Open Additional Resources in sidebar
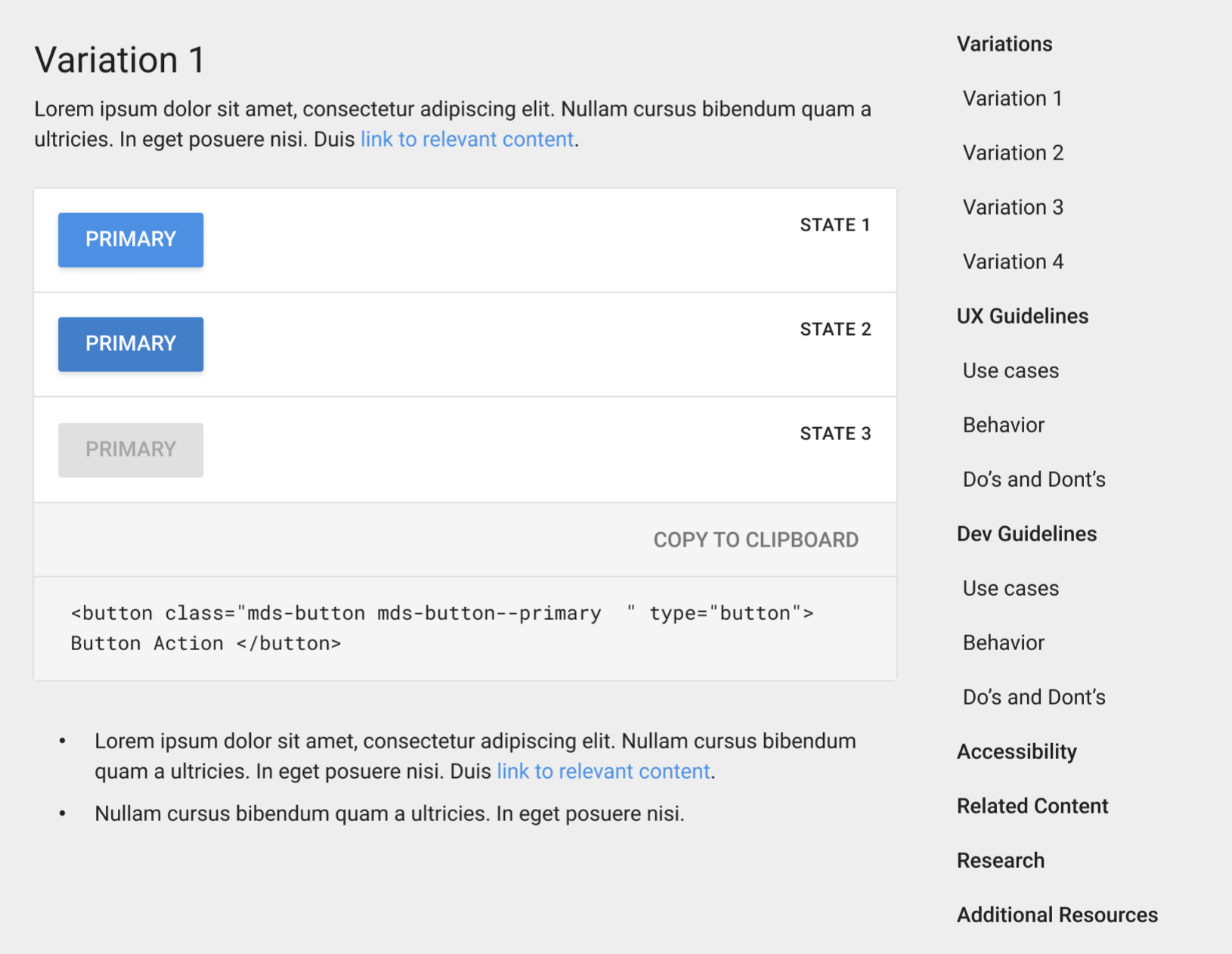Image resolution: width=1232 pixels, height=954 pixels. [x=1057, y=915]
